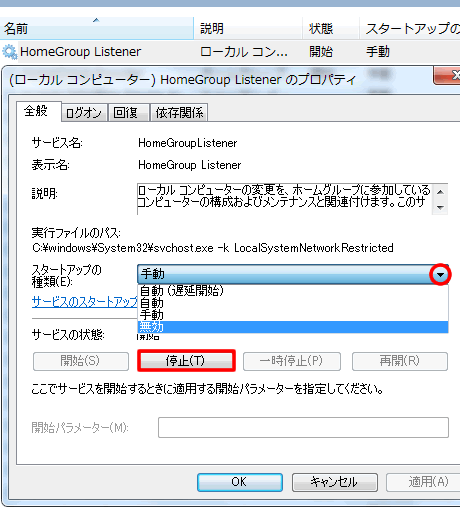Click the description text box
The width and height of the screenshot is (460, 507).
click(284, 199)
